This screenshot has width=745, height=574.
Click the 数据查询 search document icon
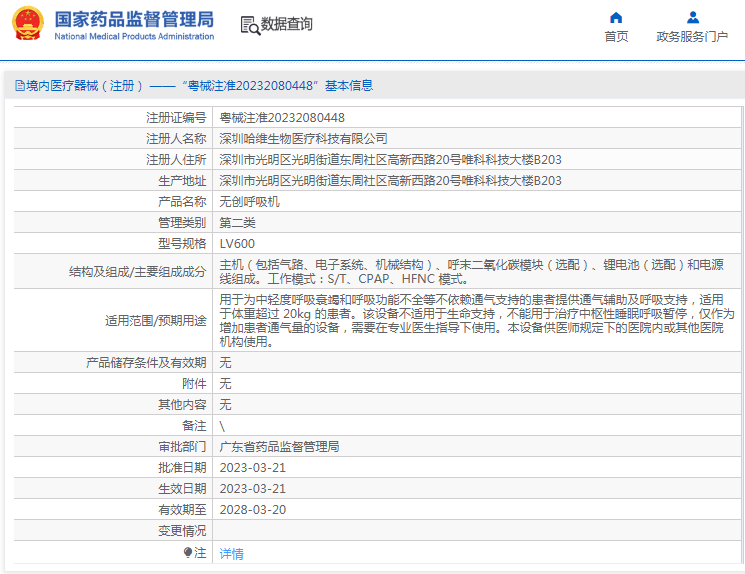(250, 26)
